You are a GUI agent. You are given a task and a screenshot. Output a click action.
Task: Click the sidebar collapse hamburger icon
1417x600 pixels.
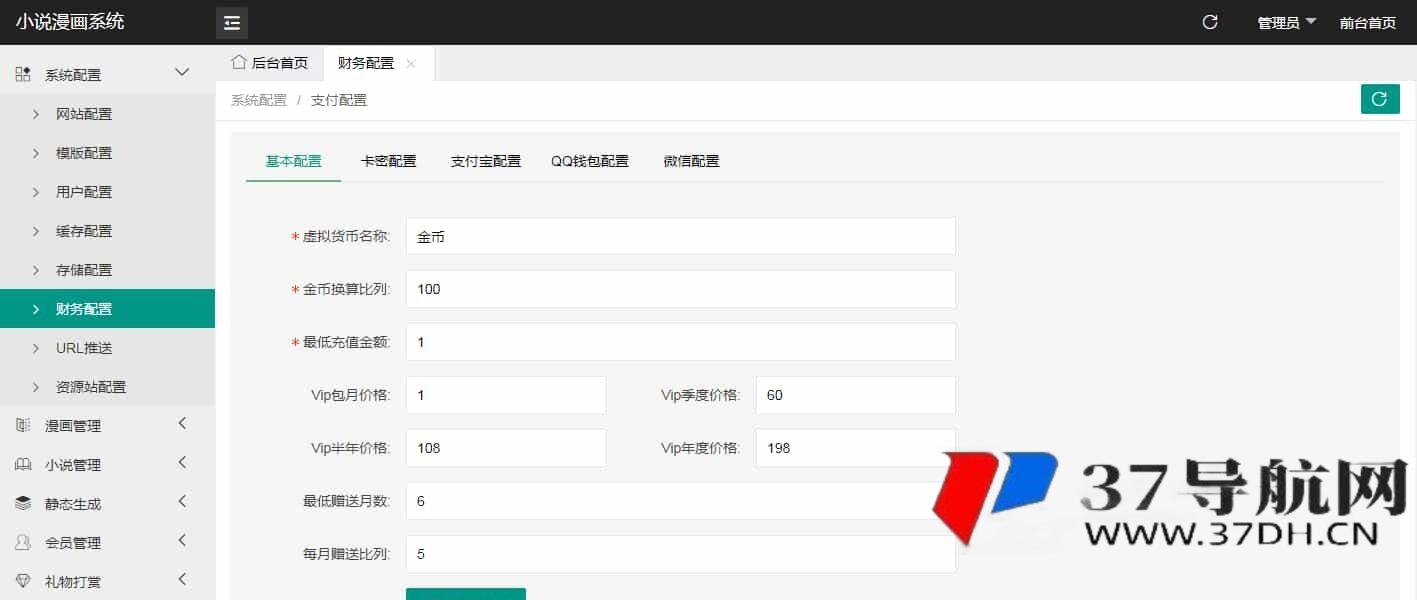point(231,22)
